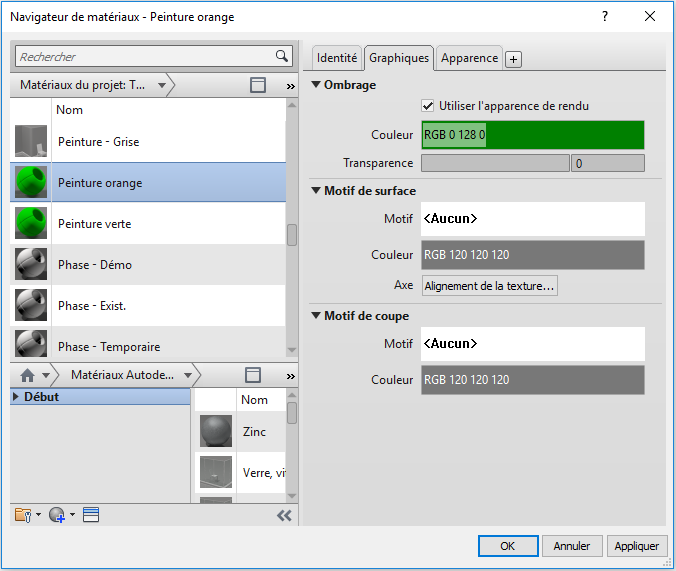Switch to the Identité tab
Image resolution: width=676 pixels, height=571 pixels.
point(337,58)
